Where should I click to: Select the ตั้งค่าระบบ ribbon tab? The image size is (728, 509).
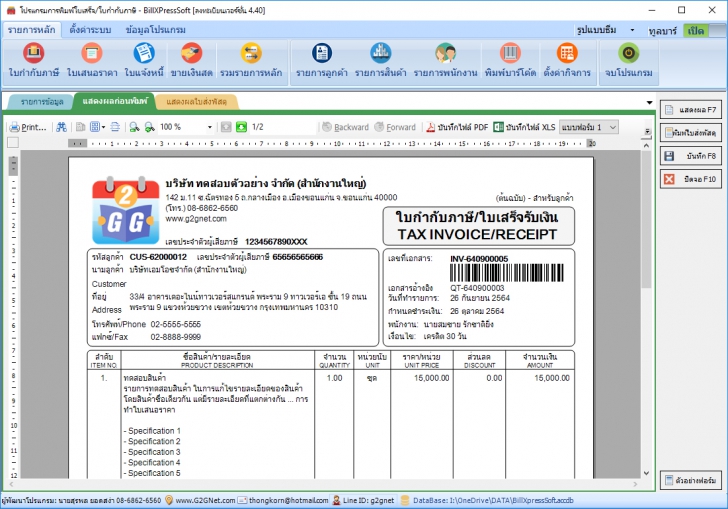(90, 30)
